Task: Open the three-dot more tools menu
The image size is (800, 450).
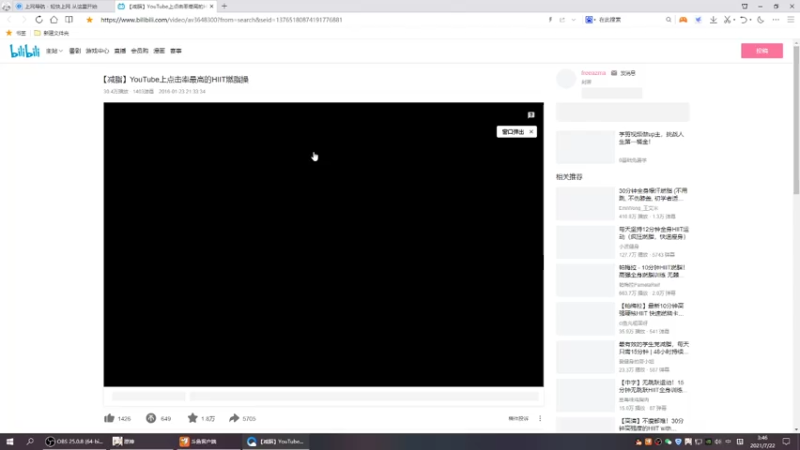Action: click(x=776, y=20)
